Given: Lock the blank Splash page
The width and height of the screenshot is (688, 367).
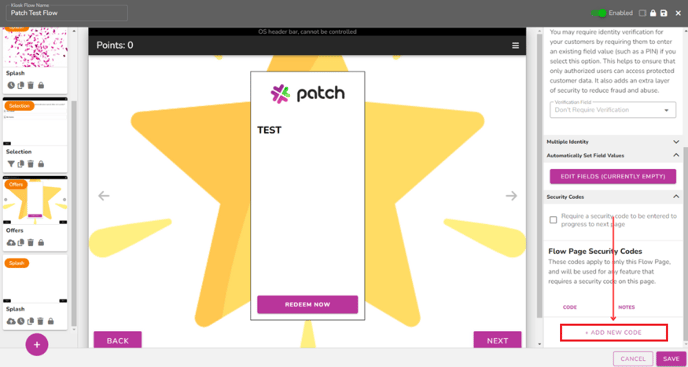Looking at the screenshot, I should click(x=50, y=321).
